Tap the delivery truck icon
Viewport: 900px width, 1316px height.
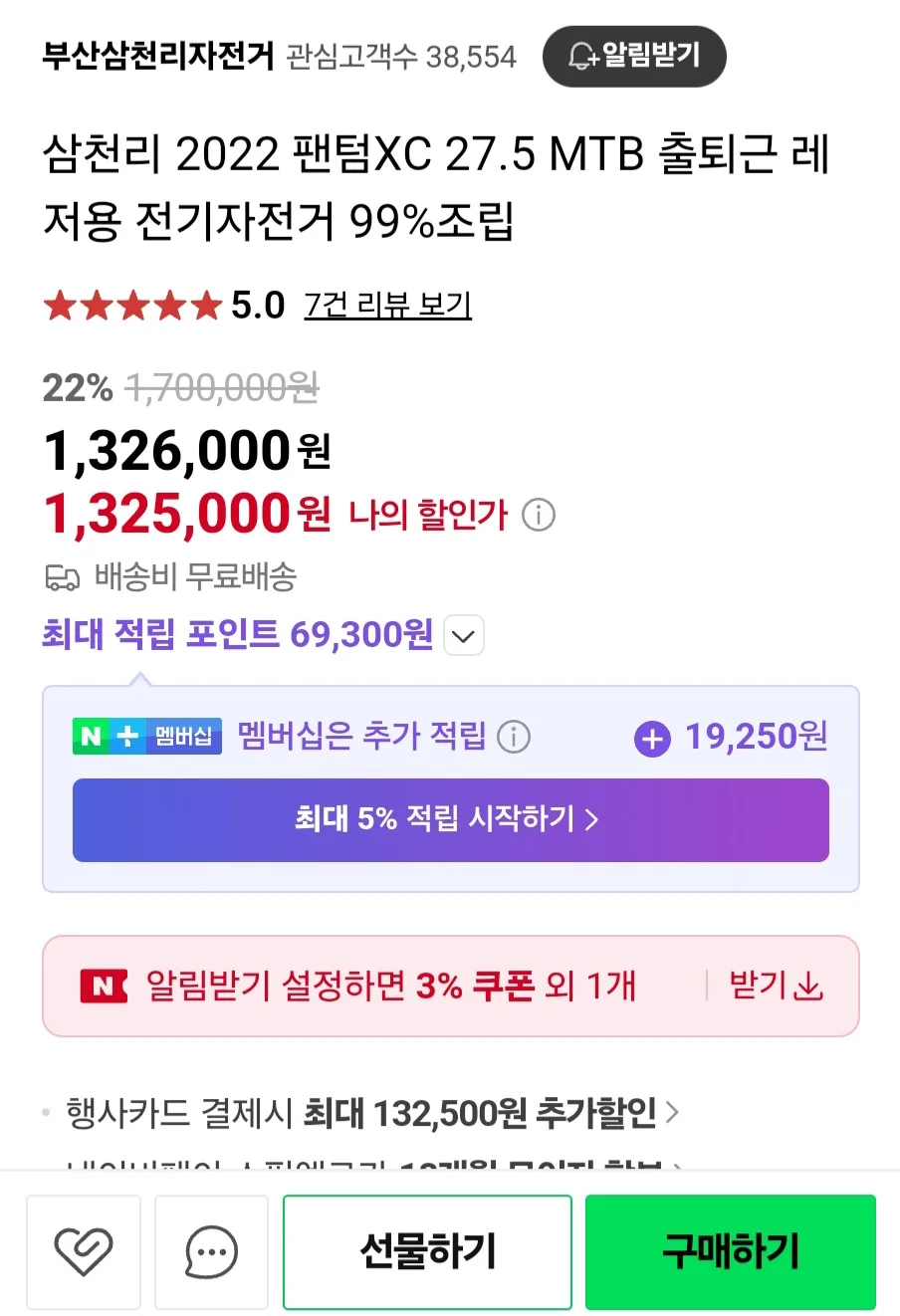(x=63, y=577)
